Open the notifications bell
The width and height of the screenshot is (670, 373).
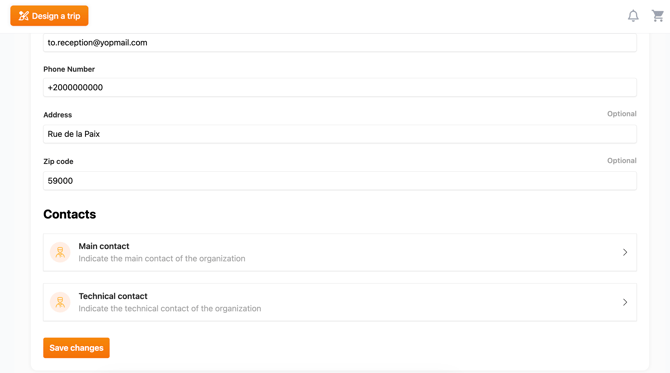(x=633, y=16)
